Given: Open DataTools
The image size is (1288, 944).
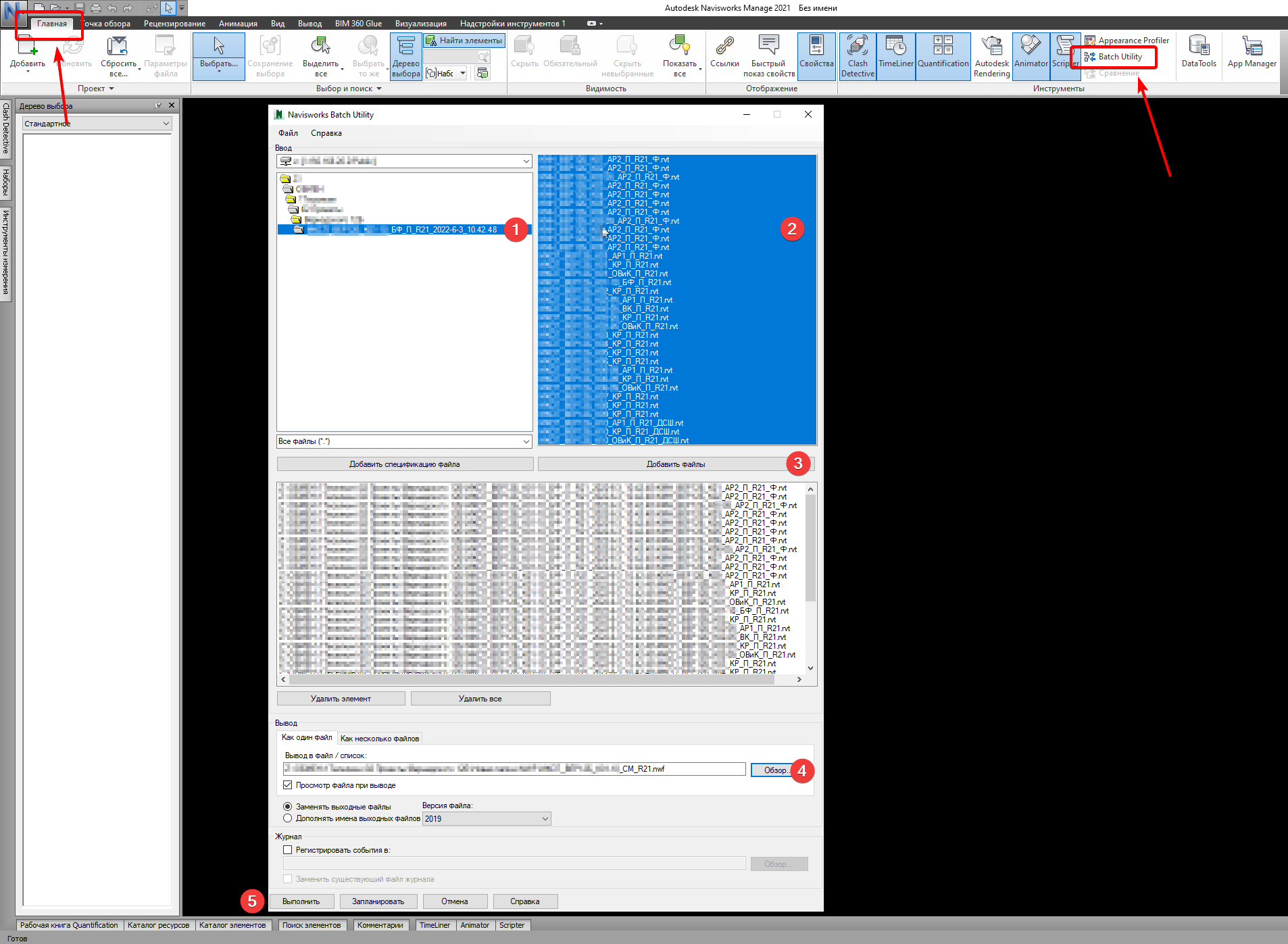Looking at the screenshot, I should (1199, 52).
